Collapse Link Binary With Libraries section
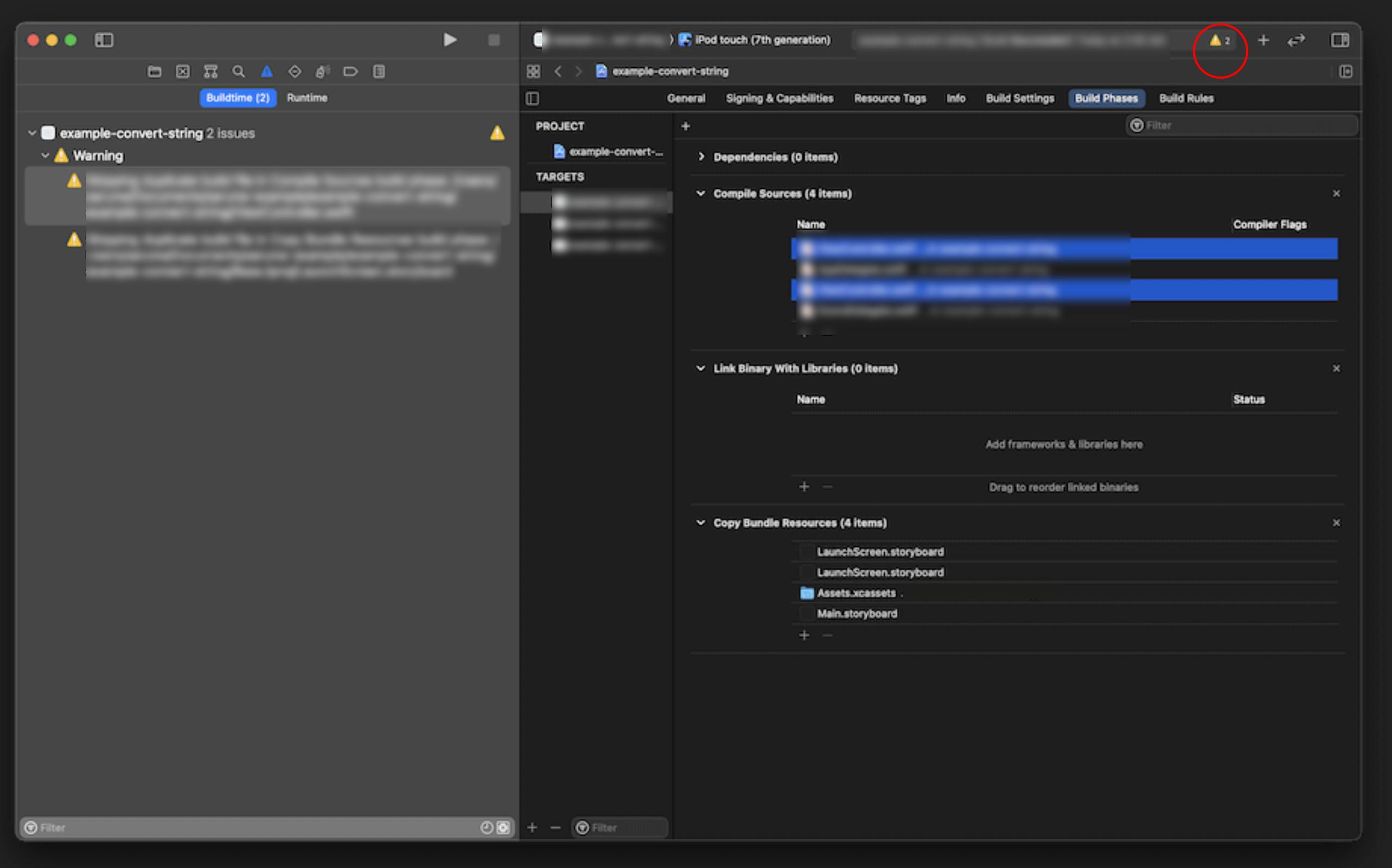The height and width of the screenshot is (868, 1392). click(x=701, y=368)
